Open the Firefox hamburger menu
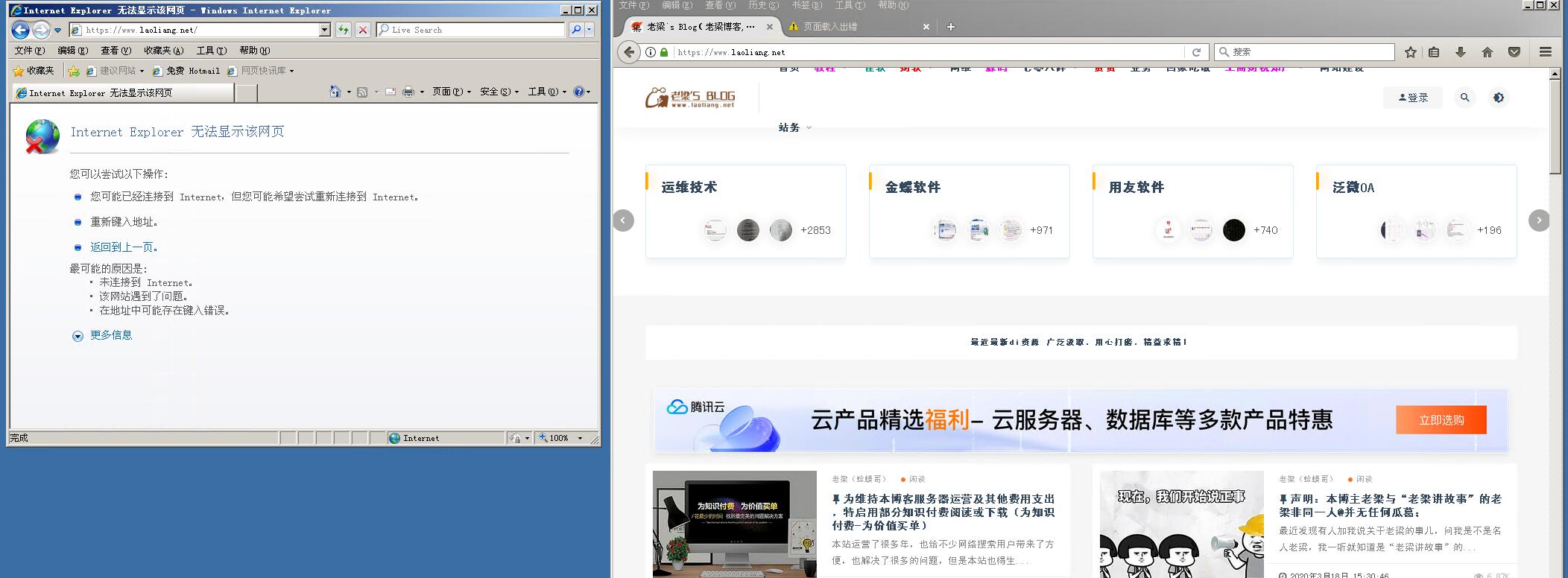The image size is (1568, 578). pos(1545,52)
